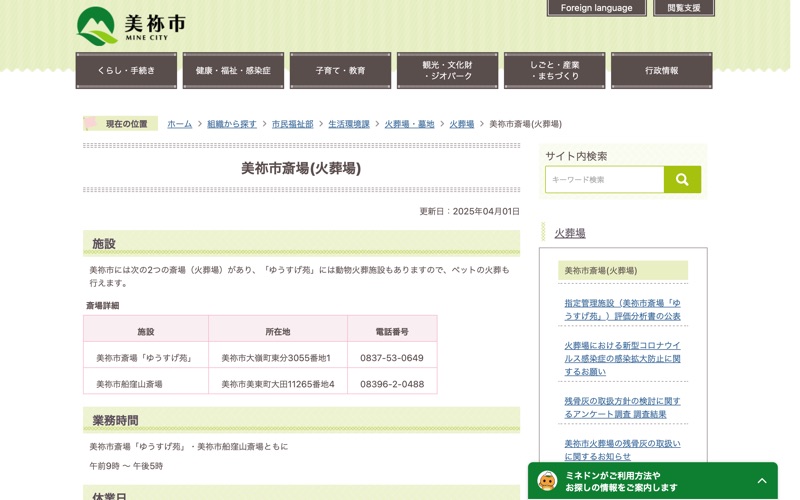800x500 pixels.
Task: Open the しごと・産業・まちづくり menu
Action: (555, 70)
